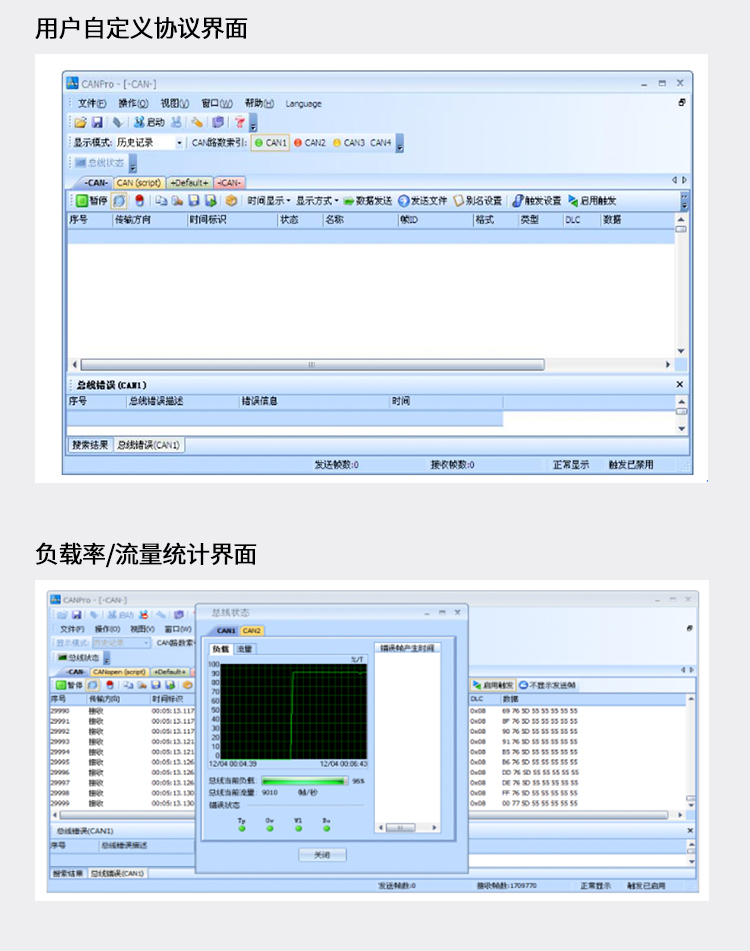Viewport: 750px width, 951px height.
Task: Open CANopen (script) tab
Action: (x=119, y=672)
